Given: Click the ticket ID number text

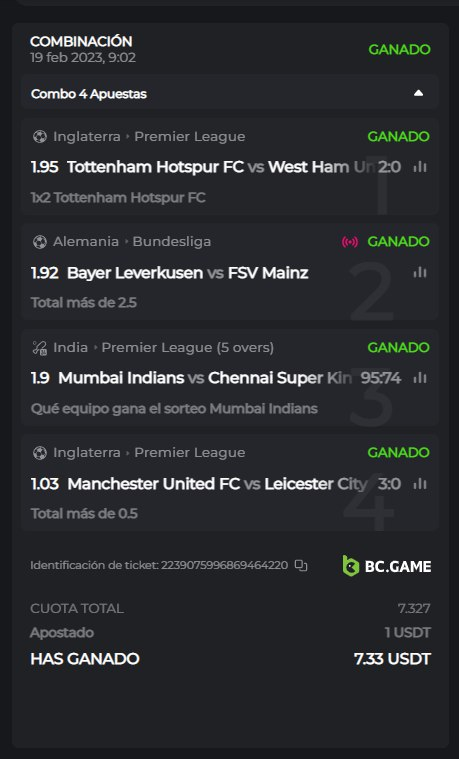Looking at the screenshot, I should pyautogui.click(x=225, y=565).
